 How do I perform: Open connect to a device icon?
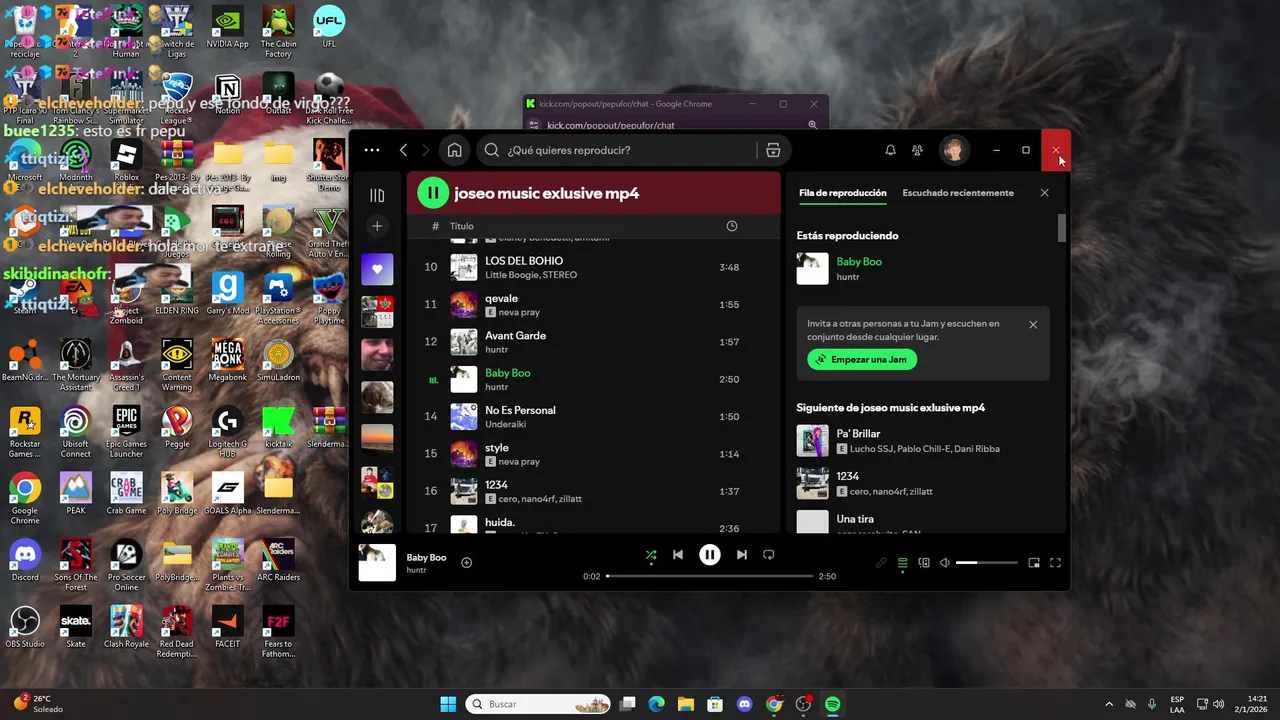[924, 563]
